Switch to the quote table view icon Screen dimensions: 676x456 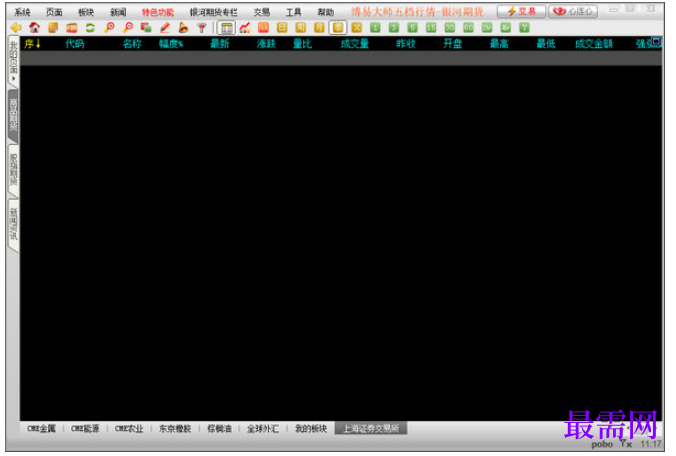[226, 28]
